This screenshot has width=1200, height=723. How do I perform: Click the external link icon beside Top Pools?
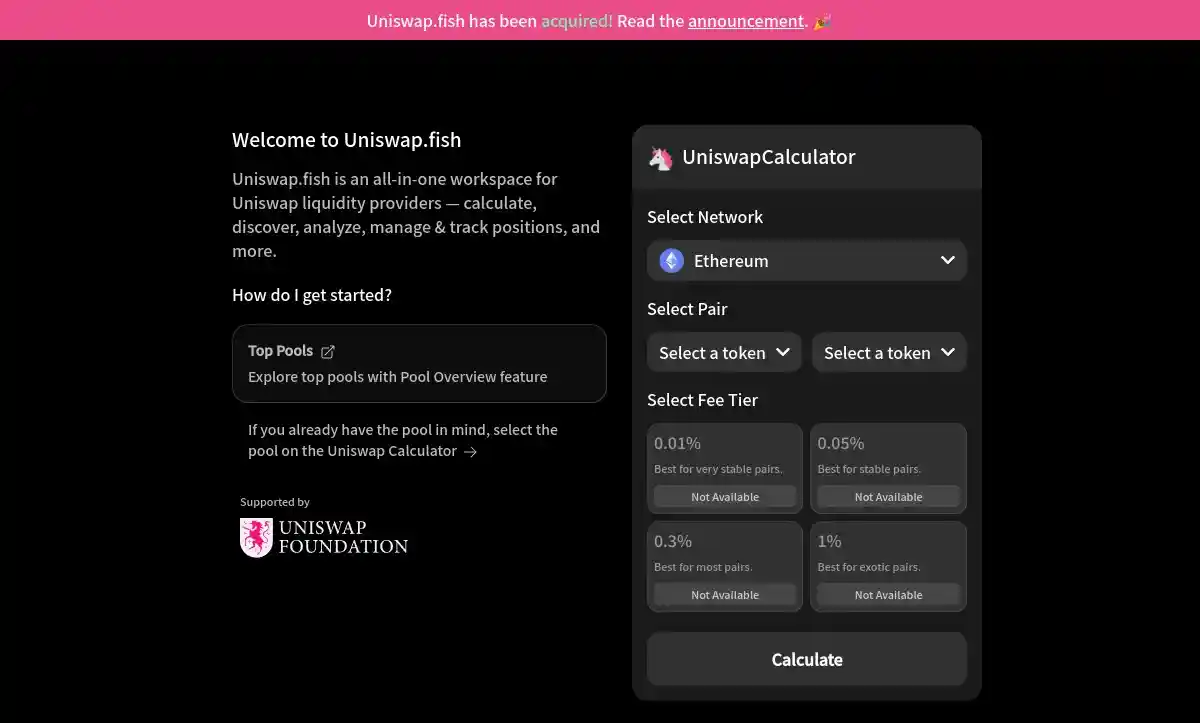pos(329,351)
